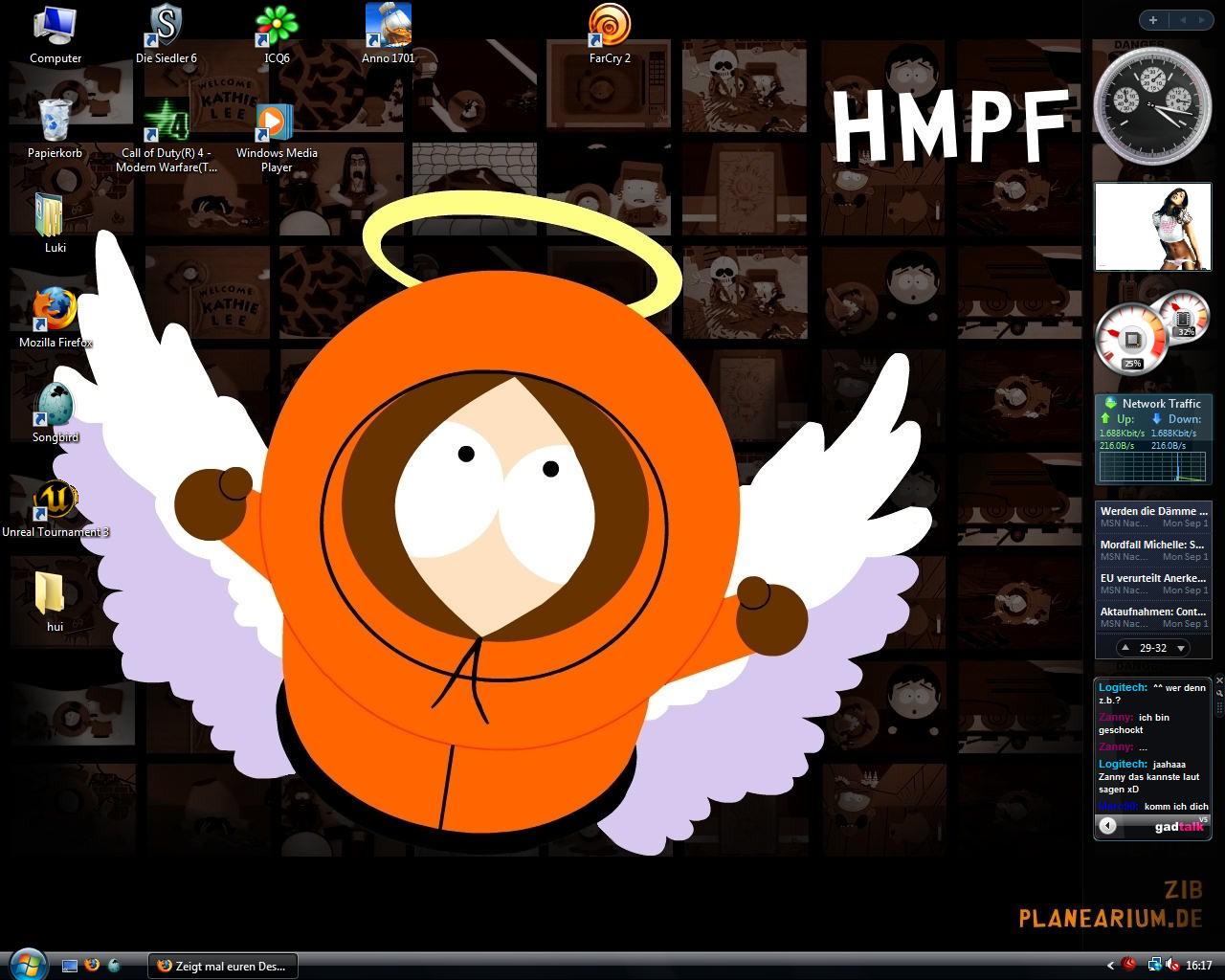The height and width of the screenshot is (980, 1225).
Task: Open Die Siedler 6 shortcut
Action: (166, 26)
